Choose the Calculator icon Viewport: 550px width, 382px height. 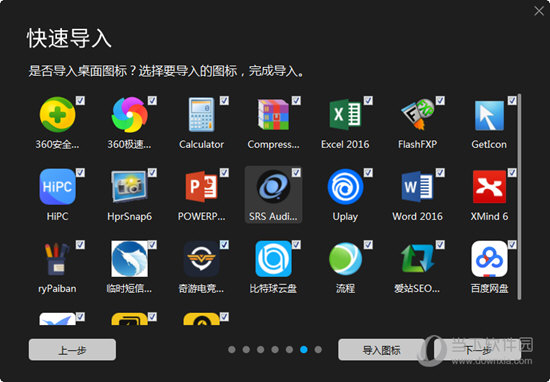201,114
